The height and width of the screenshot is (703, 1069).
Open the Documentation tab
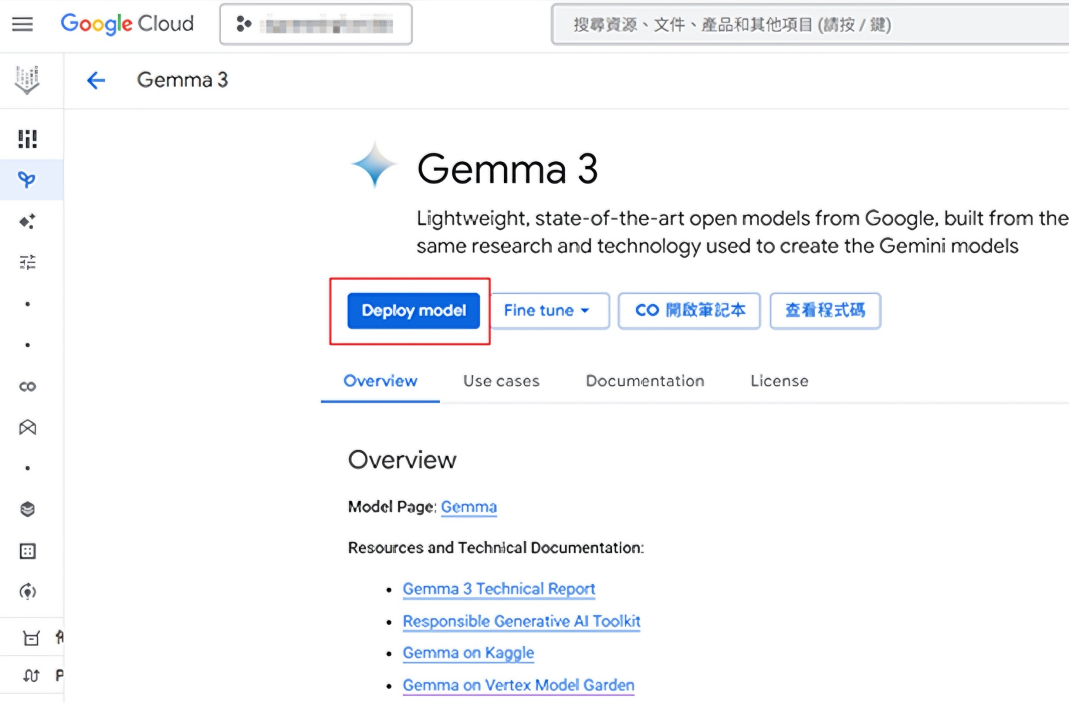click(645, 381)
